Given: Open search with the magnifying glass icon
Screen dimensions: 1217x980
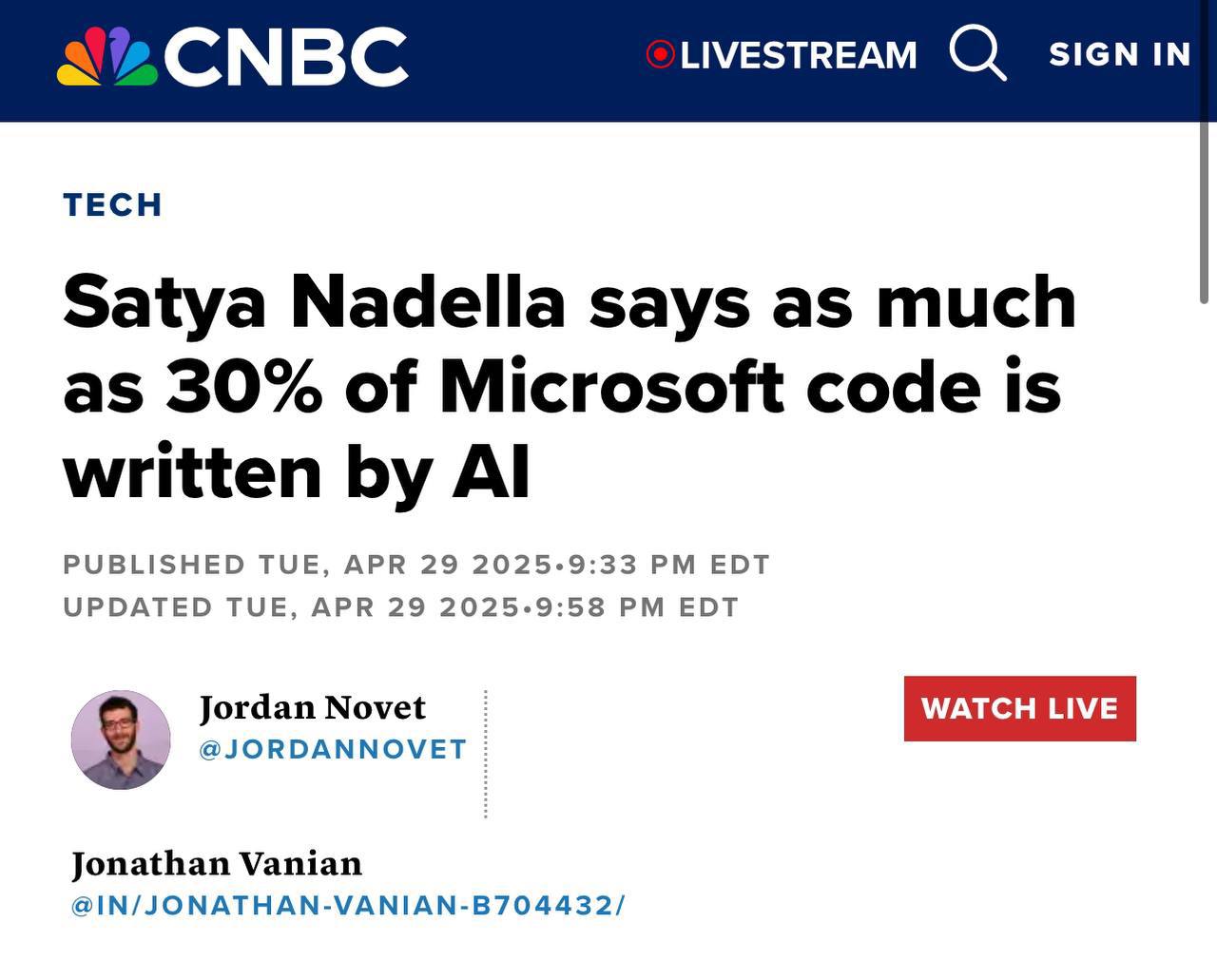Looking at the screenshot, I should (x=977, y=53).
